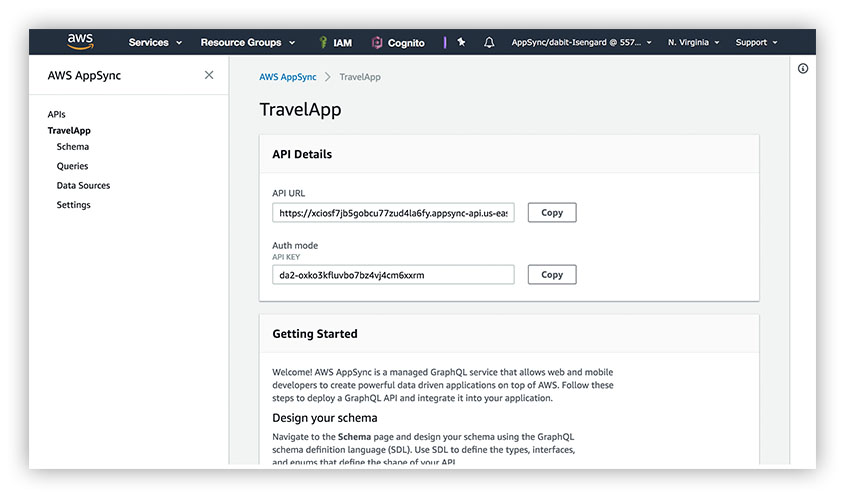Open the N. Virginia region dropdown
The height and width of the screenshot is (501, 850).
(x=693, y=42)
